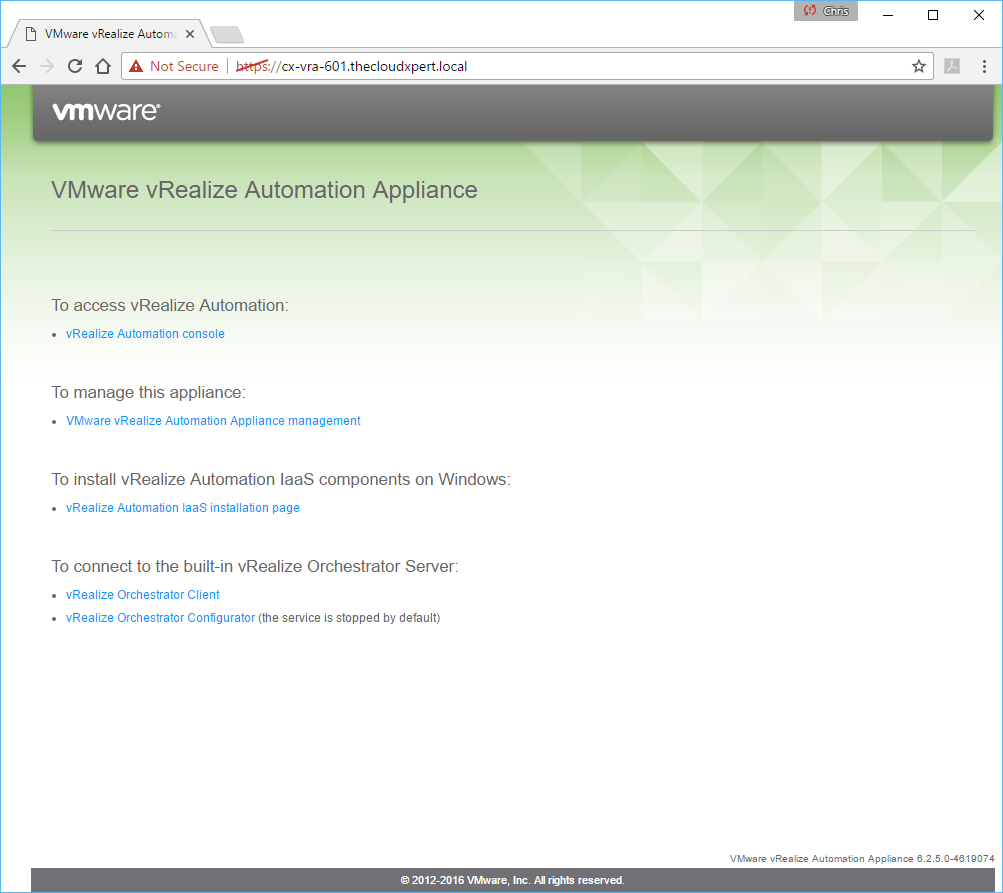Viewport: 1003px width, 893px height.
Task: Maximize the browser window
Action: click(x=933, y=15)
